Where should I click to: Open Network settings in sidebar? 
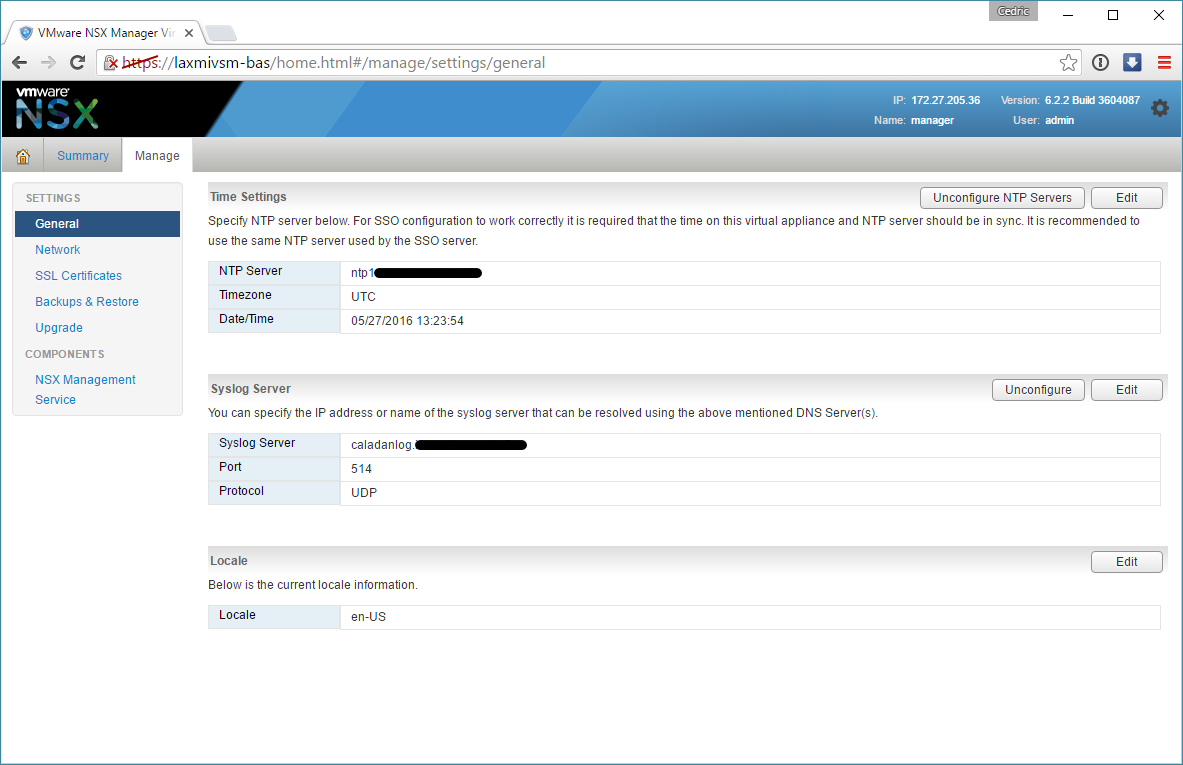[x=58, y=250]
